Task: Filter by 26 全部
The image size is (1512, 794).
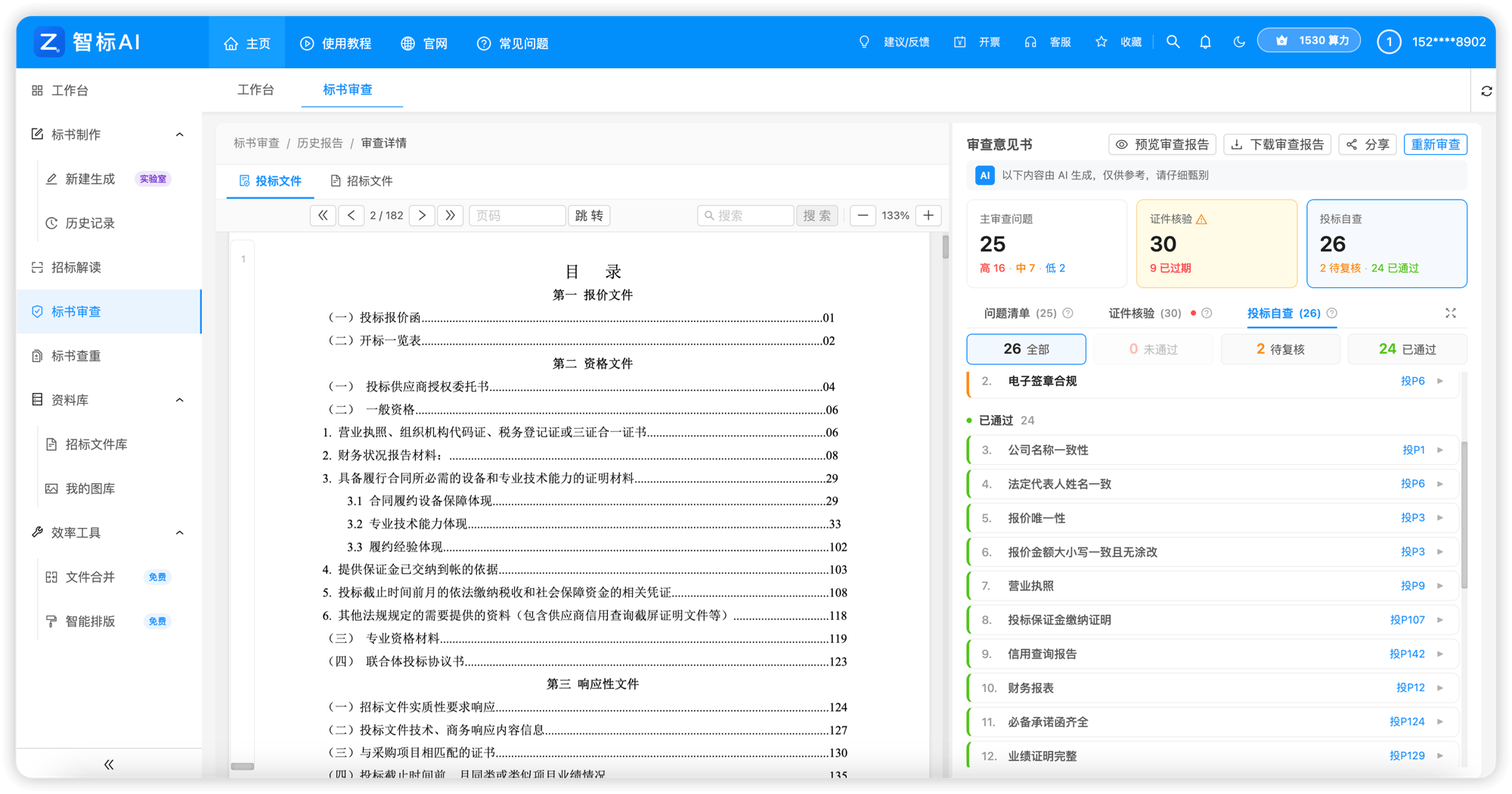Action: click(x=1026, y=349)
